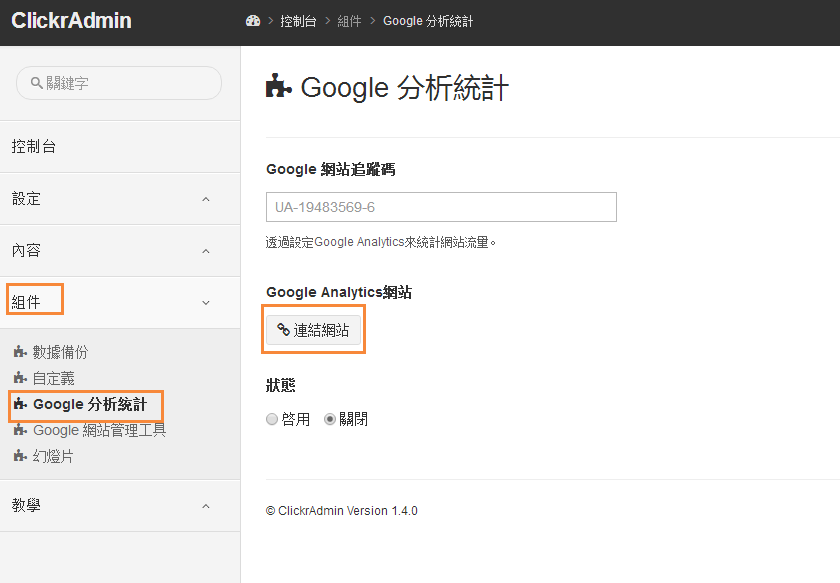840x583 pixels.
Task: Open 幻燈片 component
Action: point(53,456)
